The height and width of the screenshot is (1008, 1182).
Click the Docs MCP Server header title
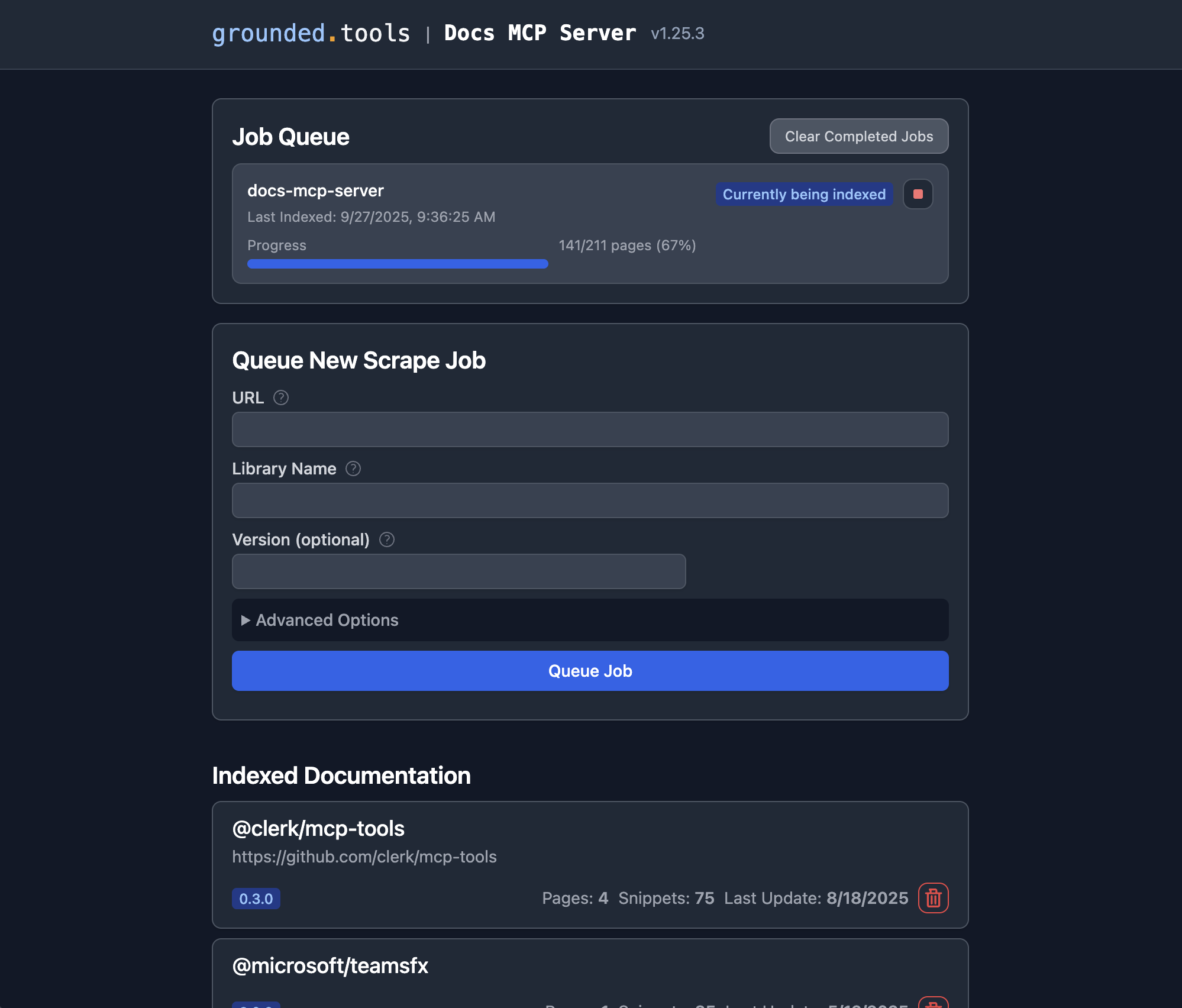[x=539, y=33]
